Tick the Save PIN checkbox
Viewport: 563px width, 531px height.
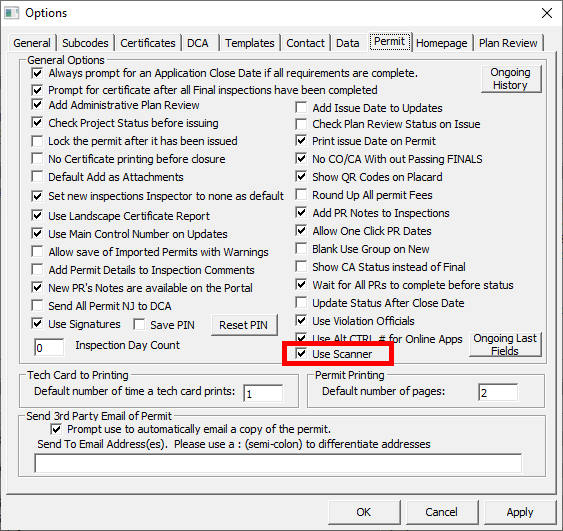139,325
